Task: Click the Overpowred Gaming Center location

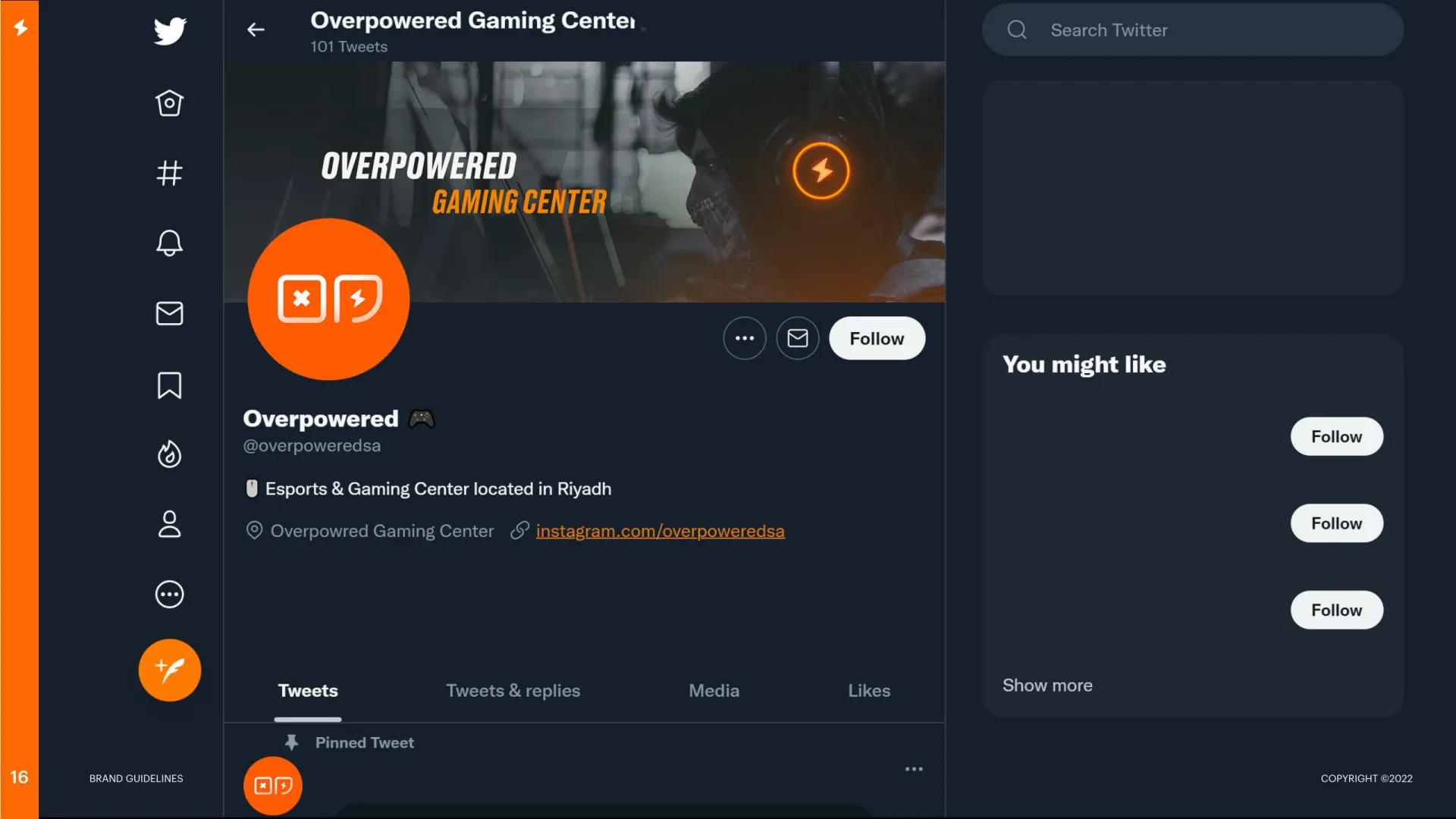Action: click(382, 531)
